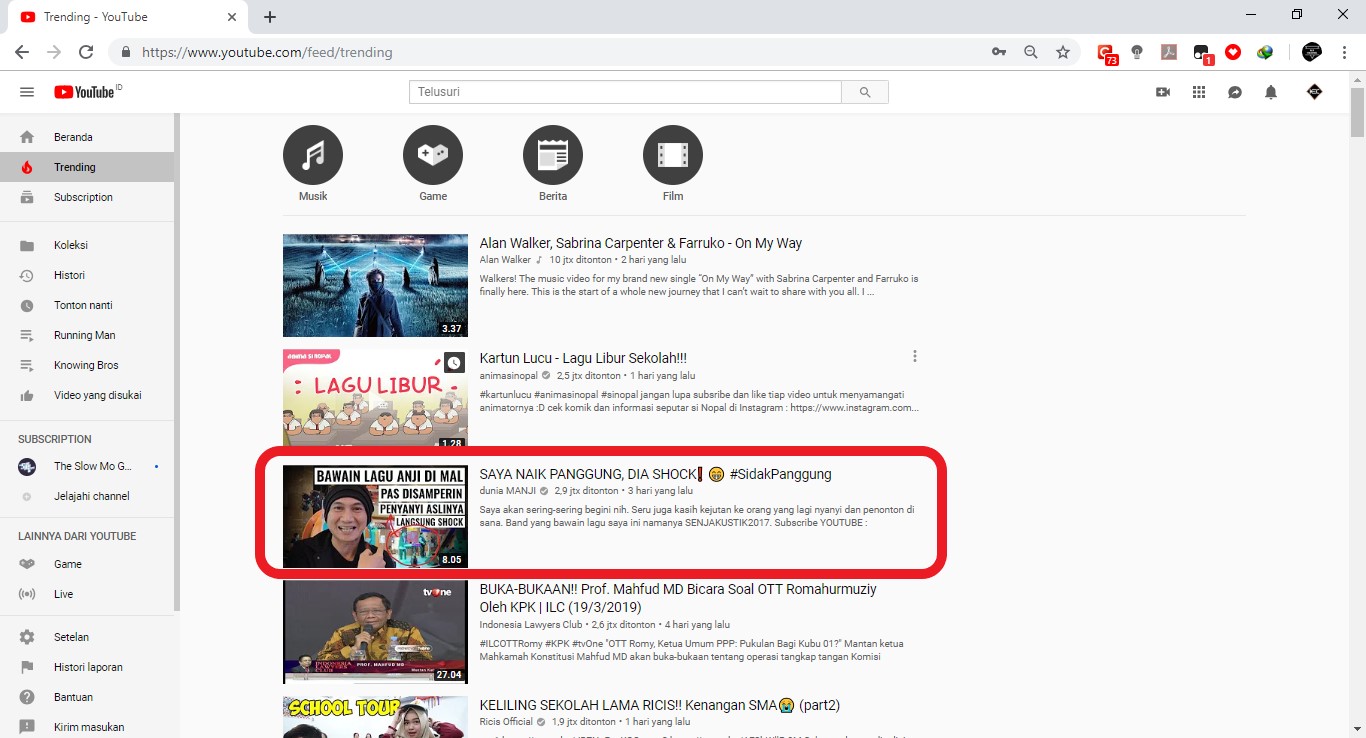Open Bantuan help in the sidebar
The height and width of the screenshot is (738, 1366).
87,697
